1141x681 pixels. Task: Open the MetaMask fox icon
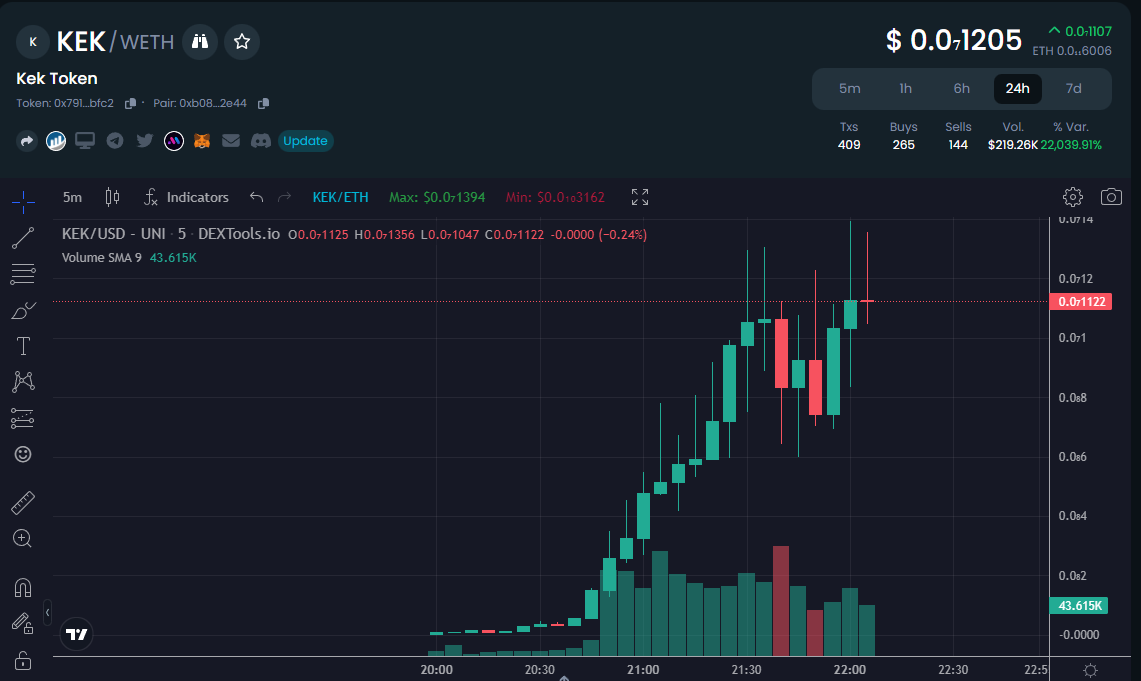(x=202, y=140)
